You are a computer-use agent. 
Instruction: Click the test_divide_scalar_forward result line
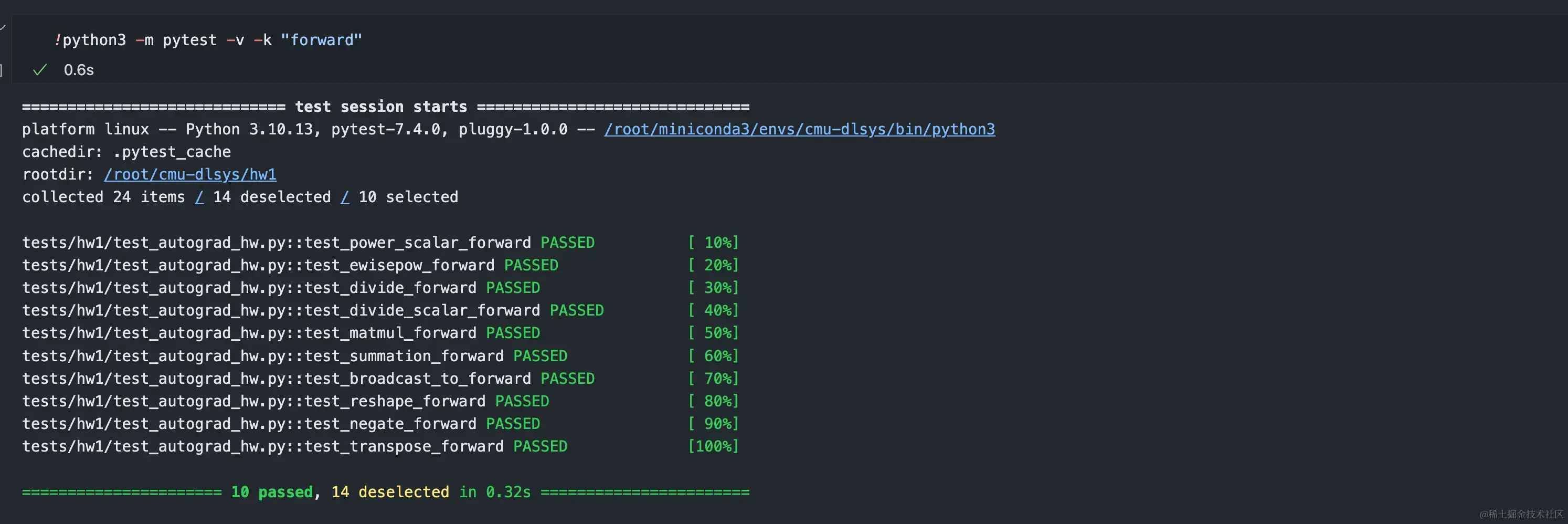point(380,310)
